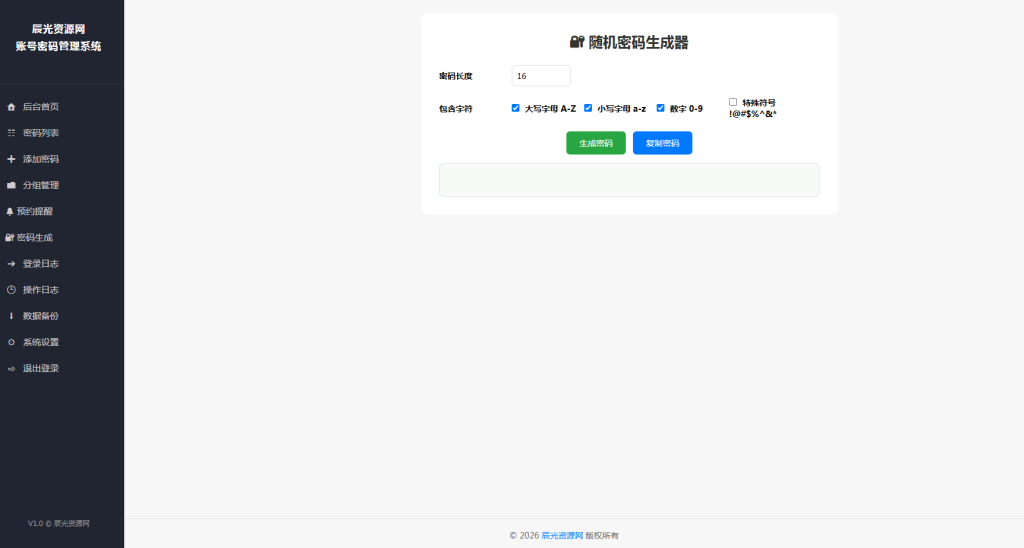Click the green 生成密码 button
The height and width of the screenshot is (548, 1024).
pyautogui.click(x=596, y=143)
